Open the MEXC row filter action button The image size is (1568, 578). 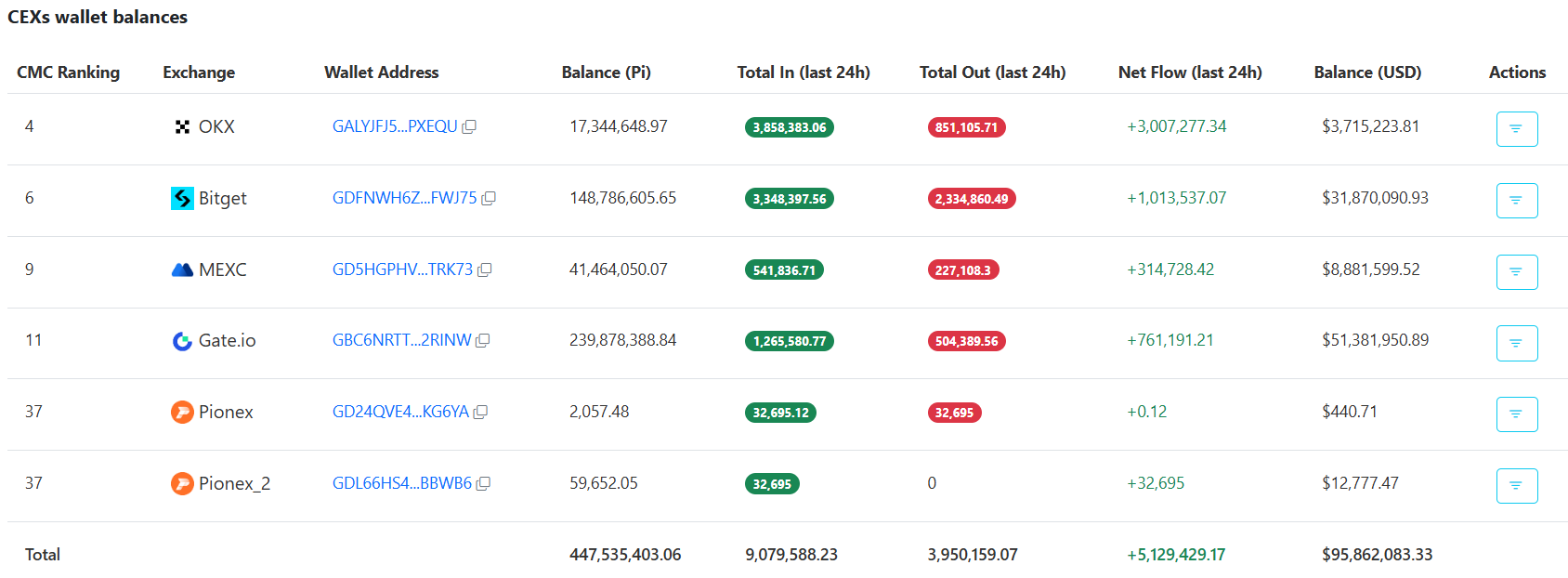pyautogui.click(x=1516, y=272)
